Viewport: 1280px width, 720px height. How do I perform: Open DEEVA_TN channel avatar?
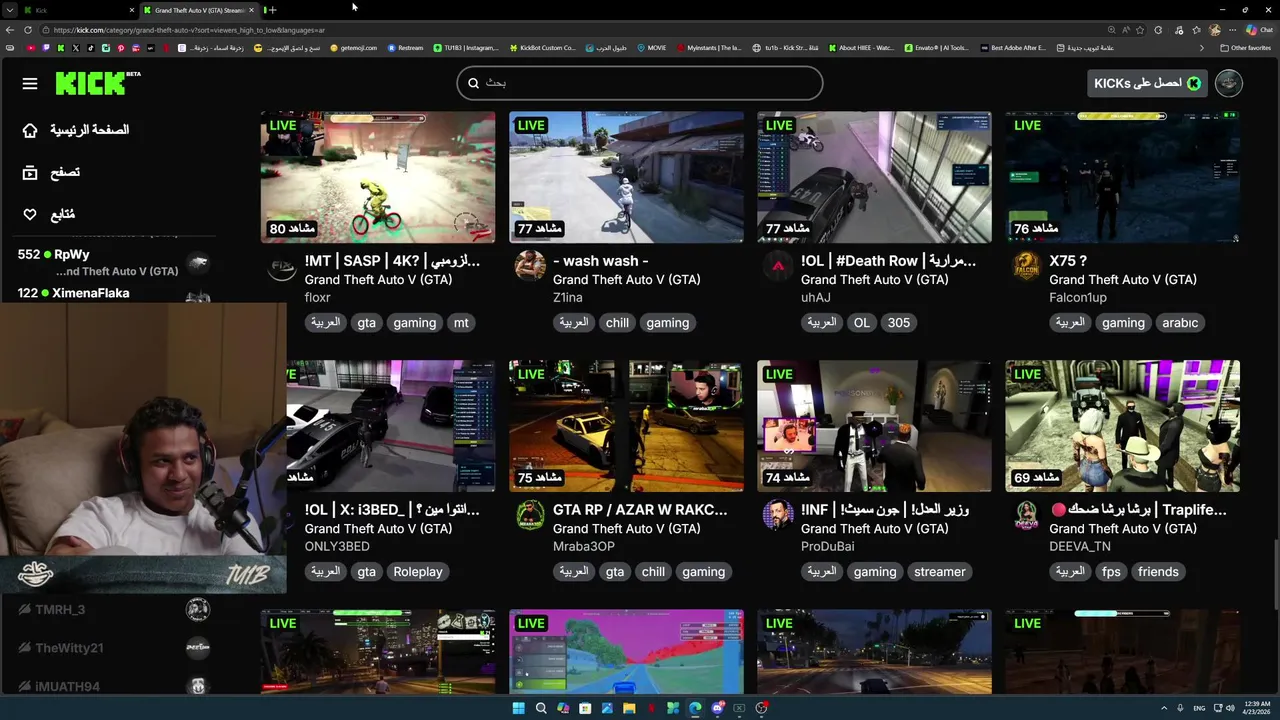tap(1026, 515)
